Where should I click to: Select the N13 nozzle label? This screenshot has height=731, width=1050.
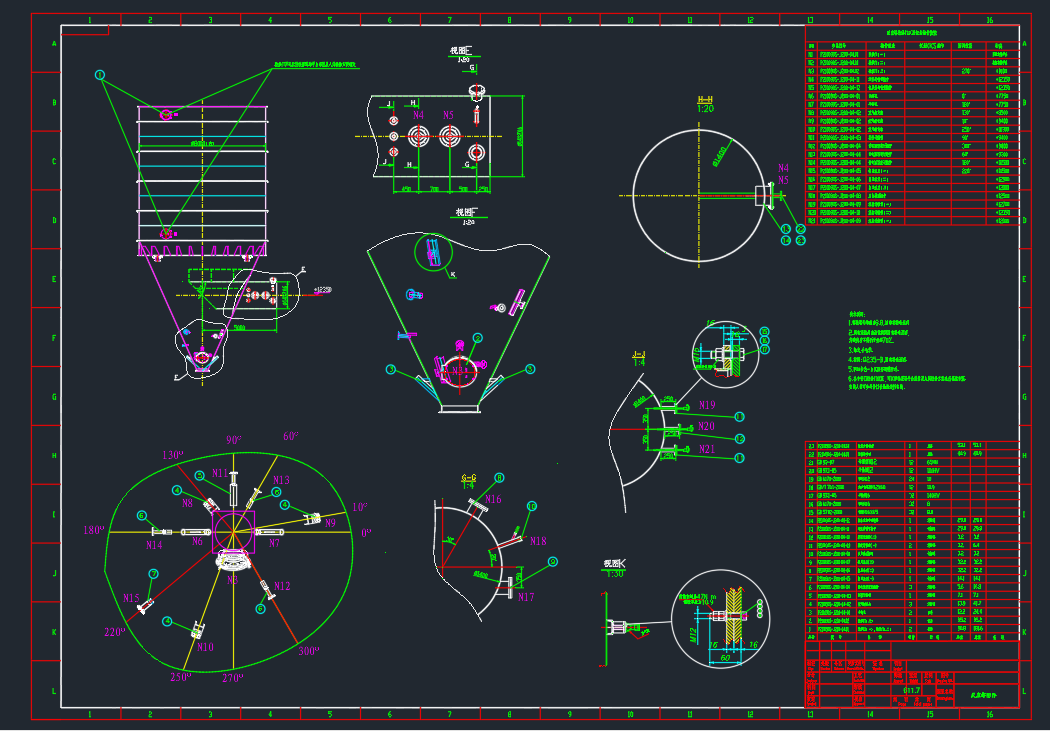point(281,480)
